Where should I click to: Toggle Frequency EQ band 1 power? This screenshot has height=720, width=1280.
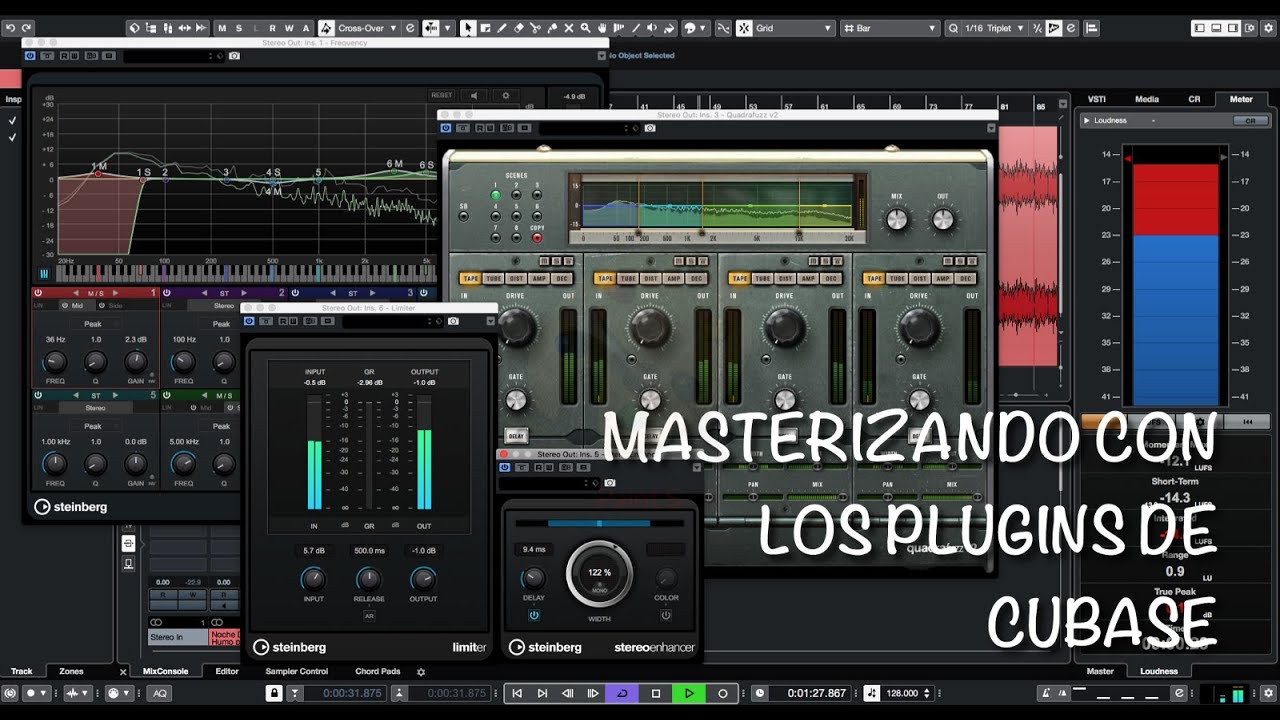pos(38,293)
